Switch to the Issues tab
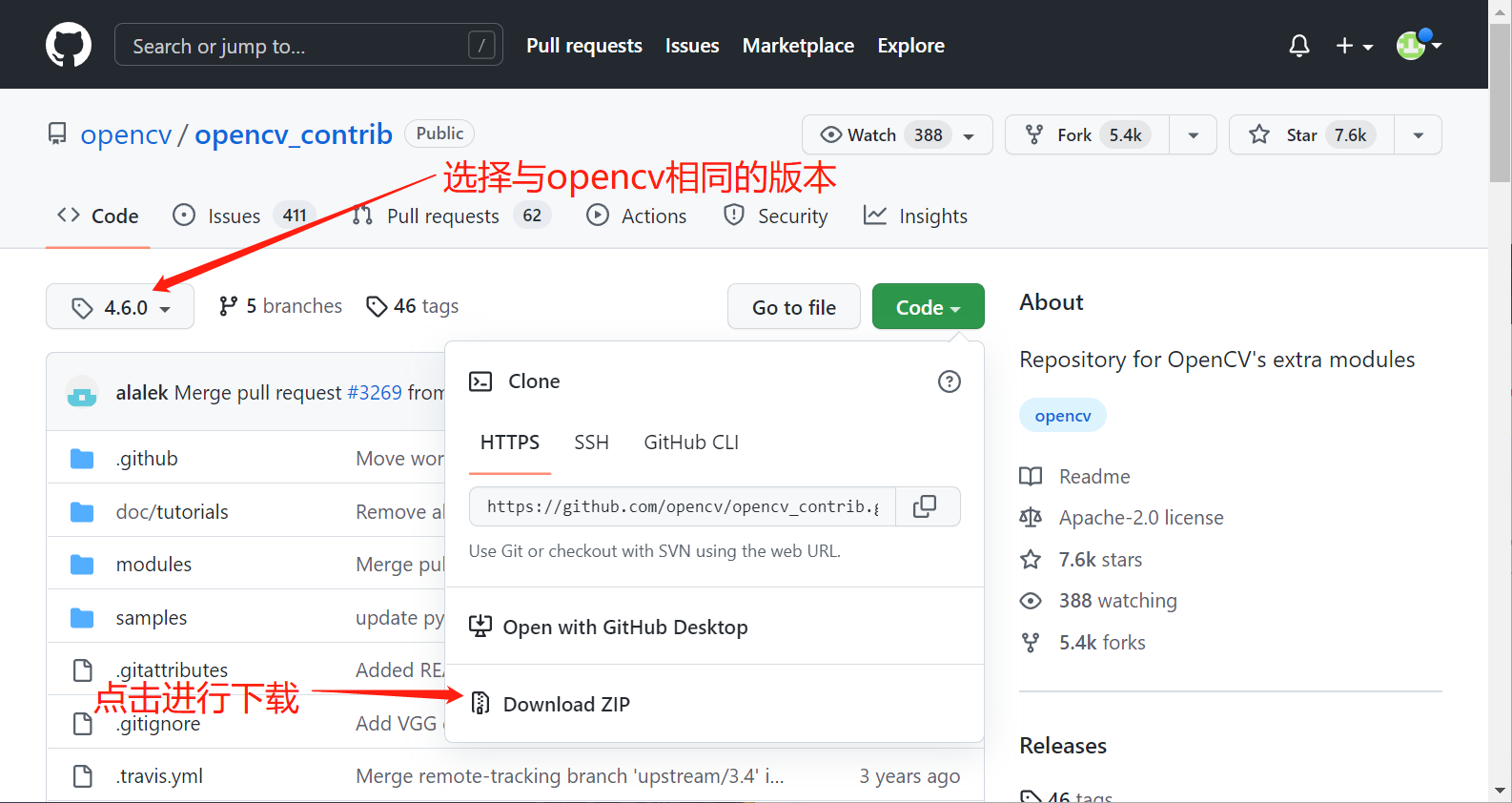The height and width of the screenshot is (803, 1512). click(243, 216)
